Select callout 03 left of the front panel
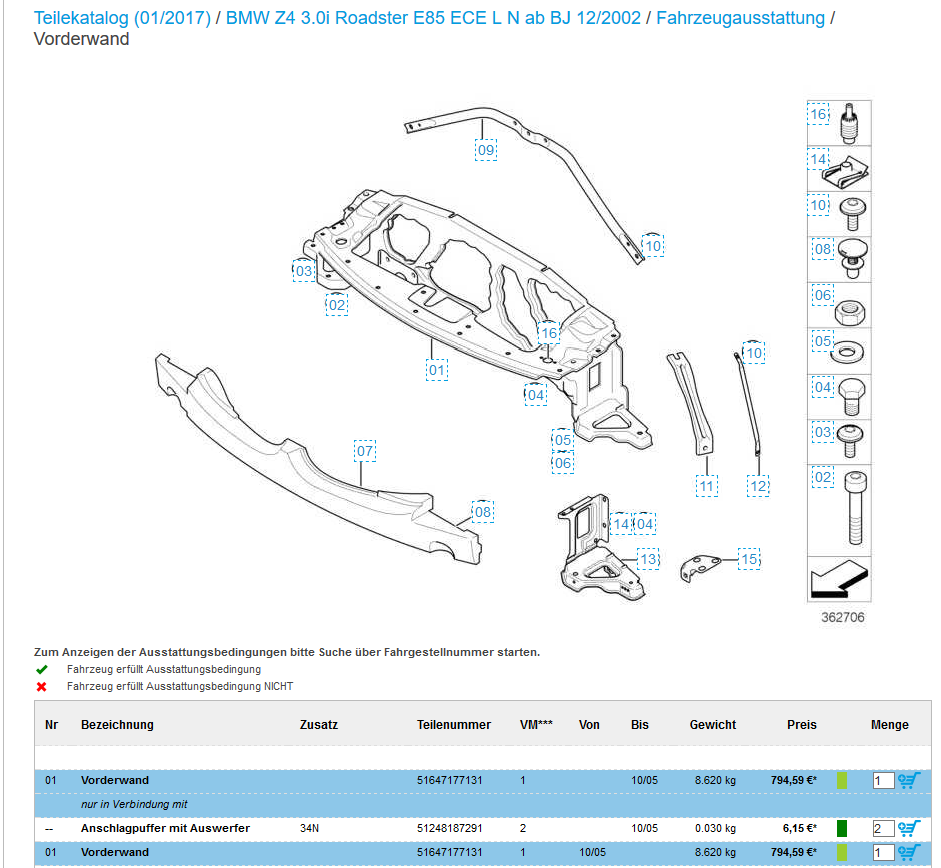The width and height of the screenshot is (941, 868). pyautogui.click(x=304, y=271)
